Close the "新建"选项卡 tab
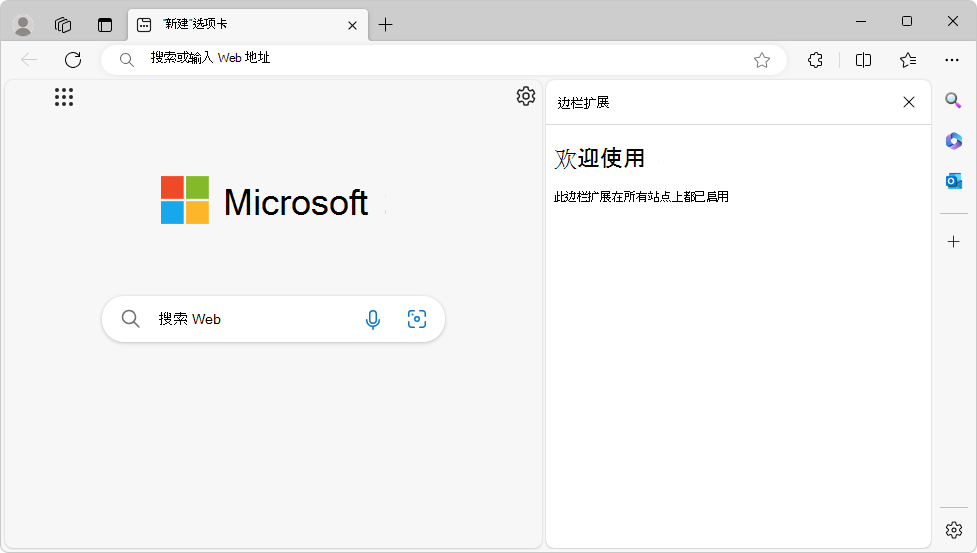Image resolution: width=977 pixels, height=553 pixels. pos(352,26)
